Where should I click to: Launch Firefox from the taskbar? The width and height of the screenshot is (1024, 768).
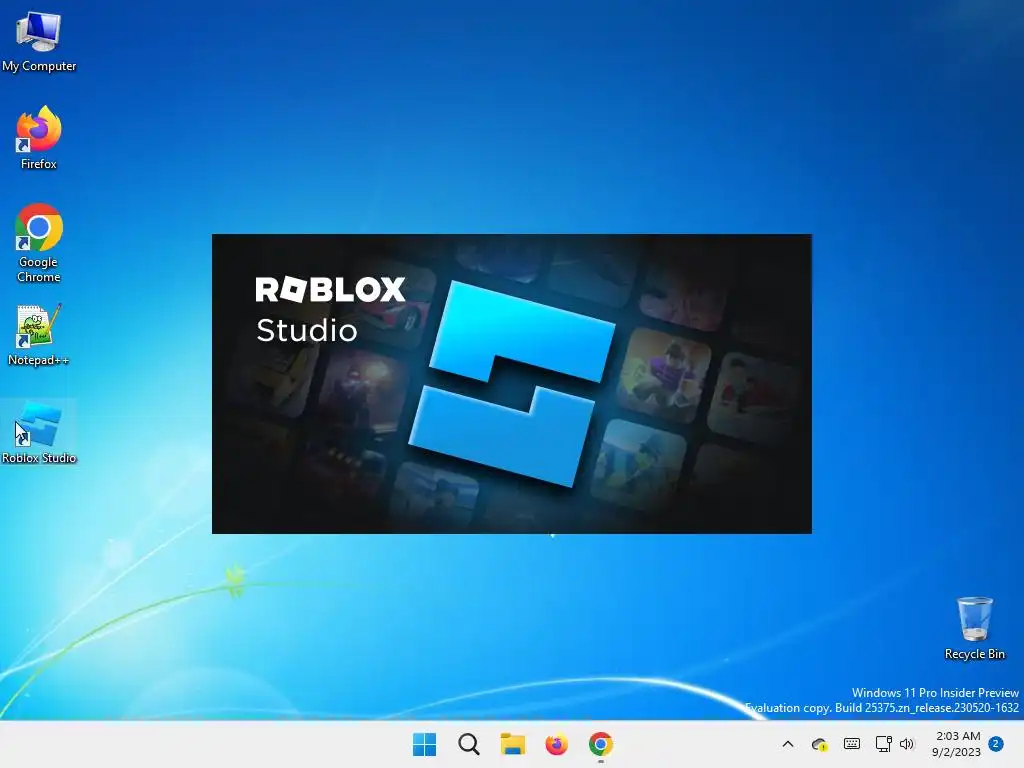pos(556,744)
